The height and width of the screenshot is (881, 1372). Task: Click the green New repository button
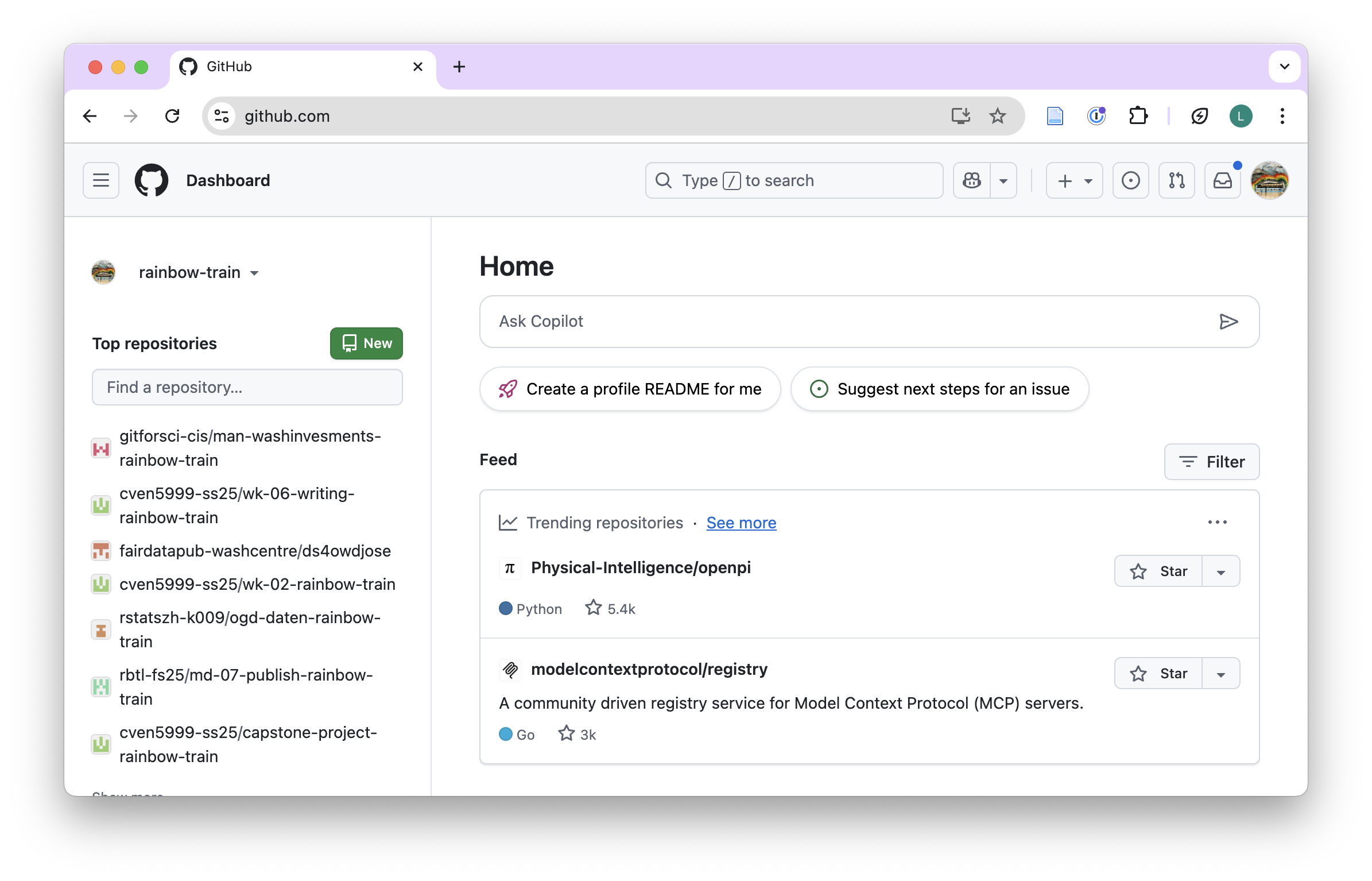tap(366, 343)
